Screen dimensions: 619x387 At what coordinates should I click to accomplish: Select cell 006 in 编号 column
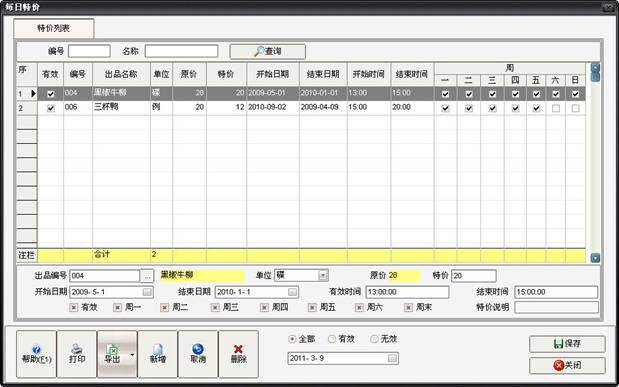click(x=78, y=108)
